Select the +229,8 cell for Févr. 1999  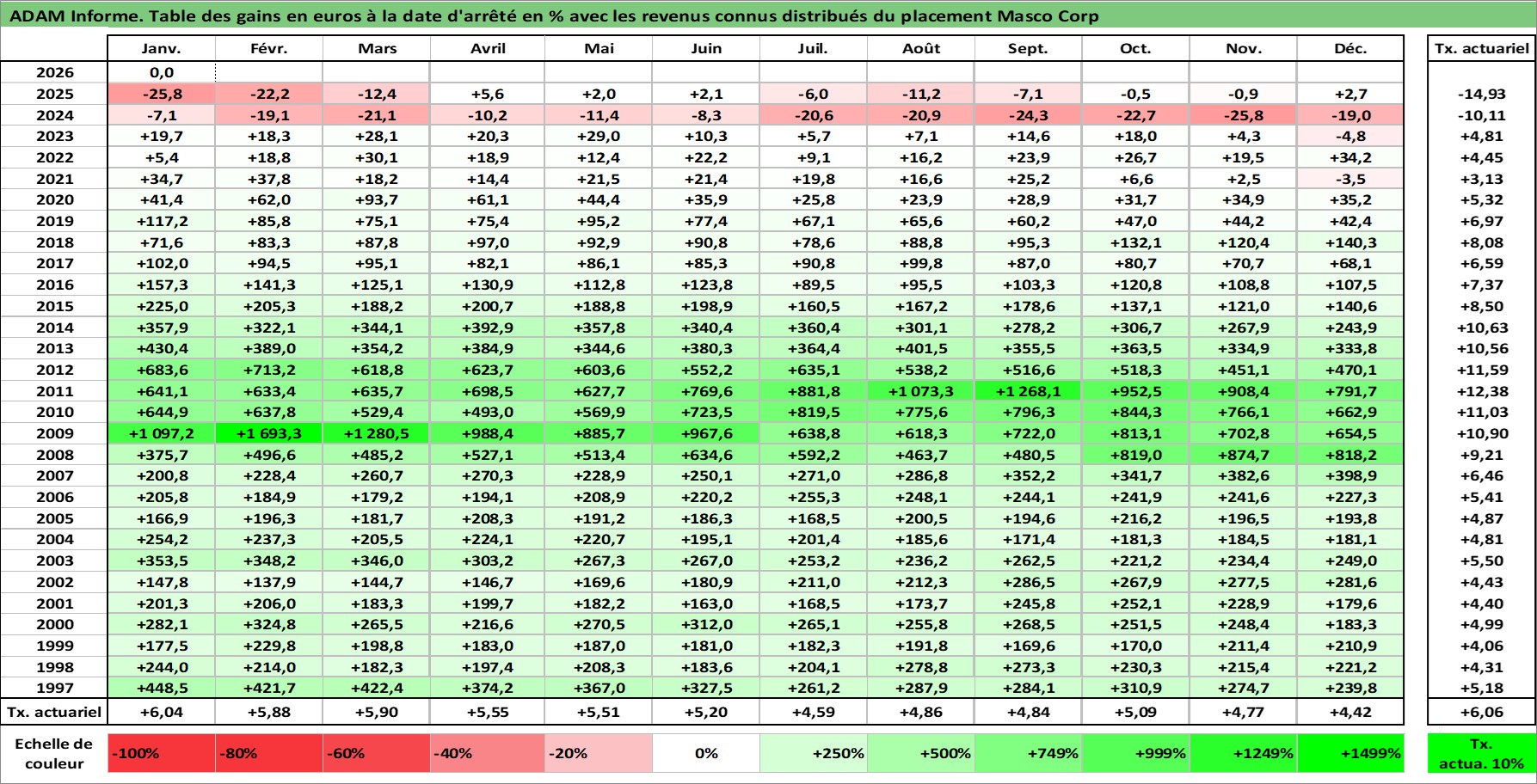tap(269, 646)
